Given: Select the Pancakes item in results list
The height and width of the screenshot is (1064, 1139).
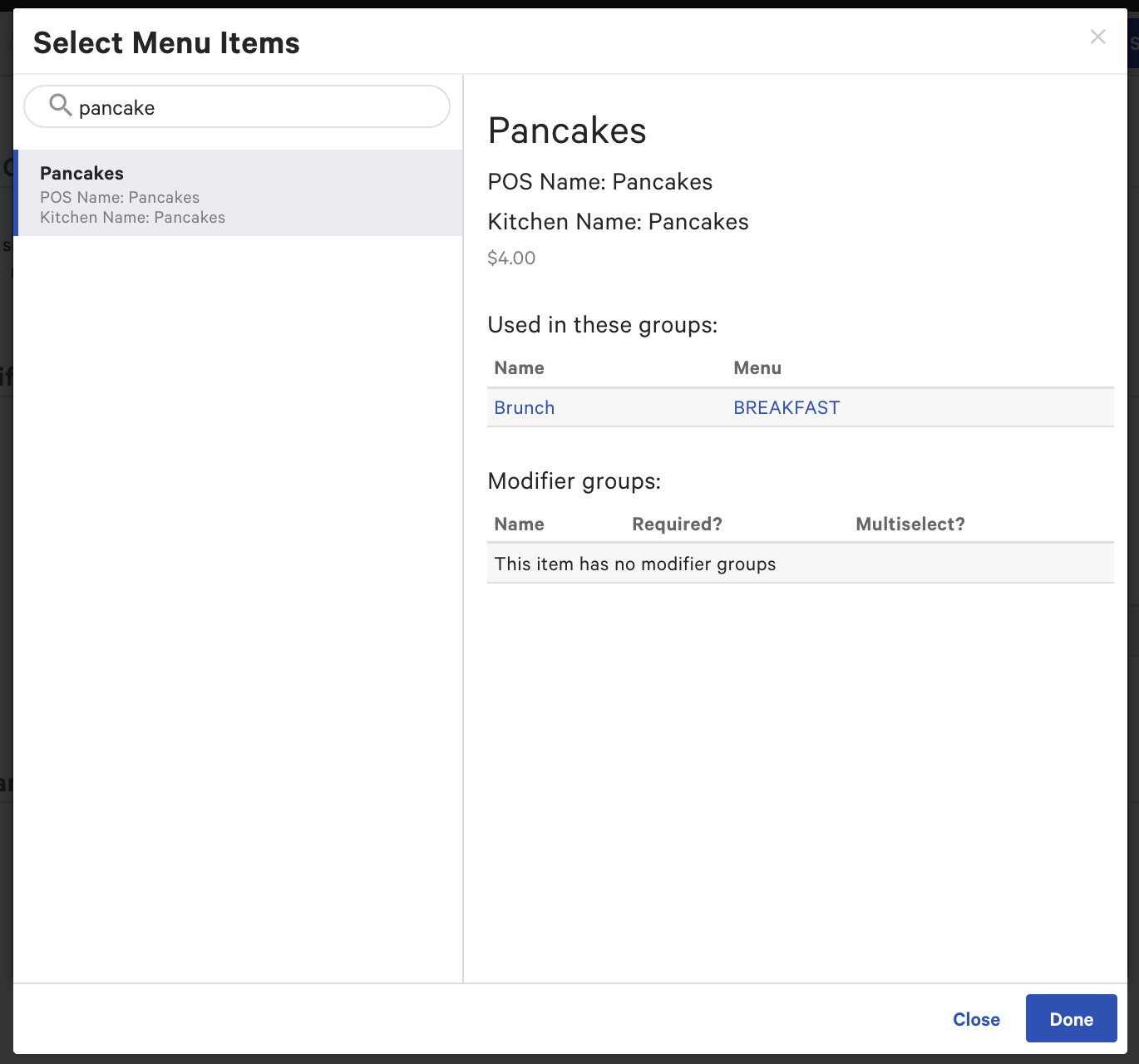Looking at the screenshot, I should pos(238,194).
